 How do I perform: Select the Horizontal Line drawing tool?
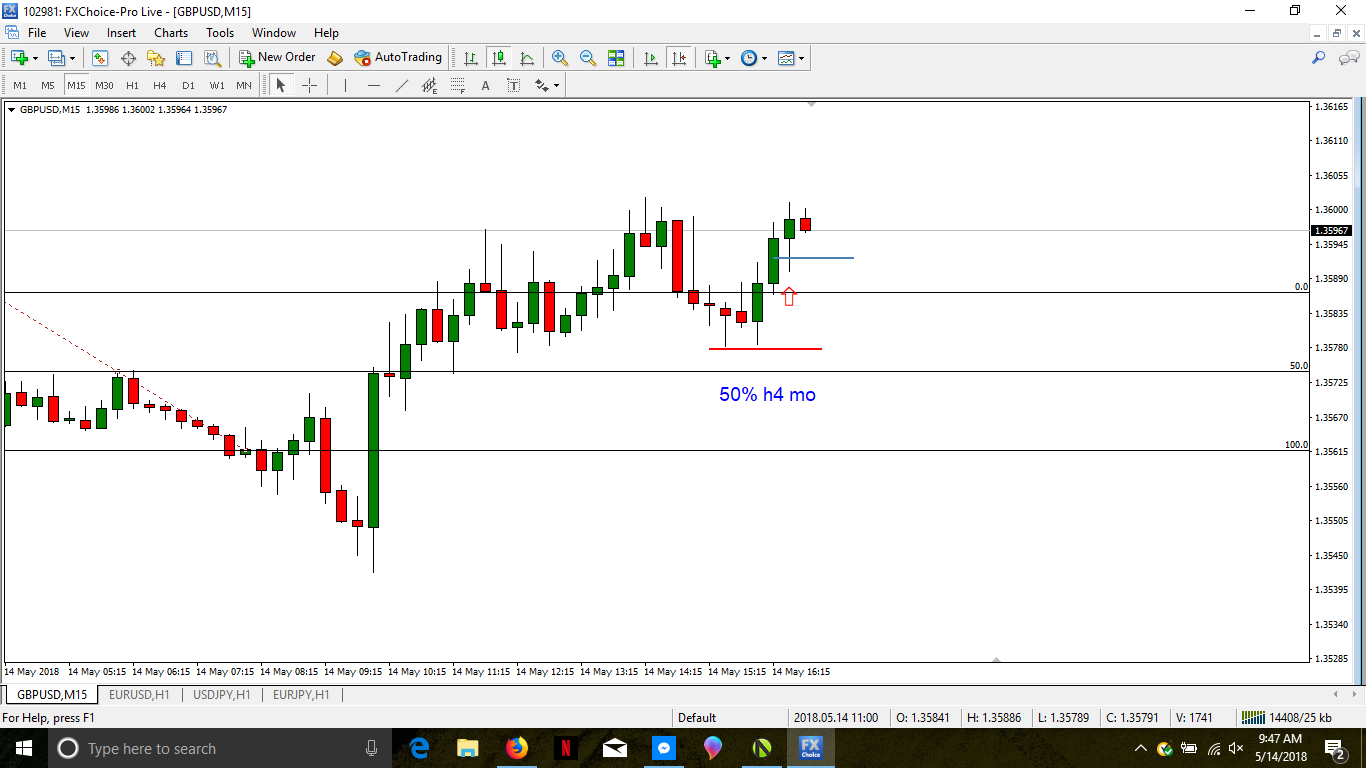pyautogui.click(x=373, y=86)
